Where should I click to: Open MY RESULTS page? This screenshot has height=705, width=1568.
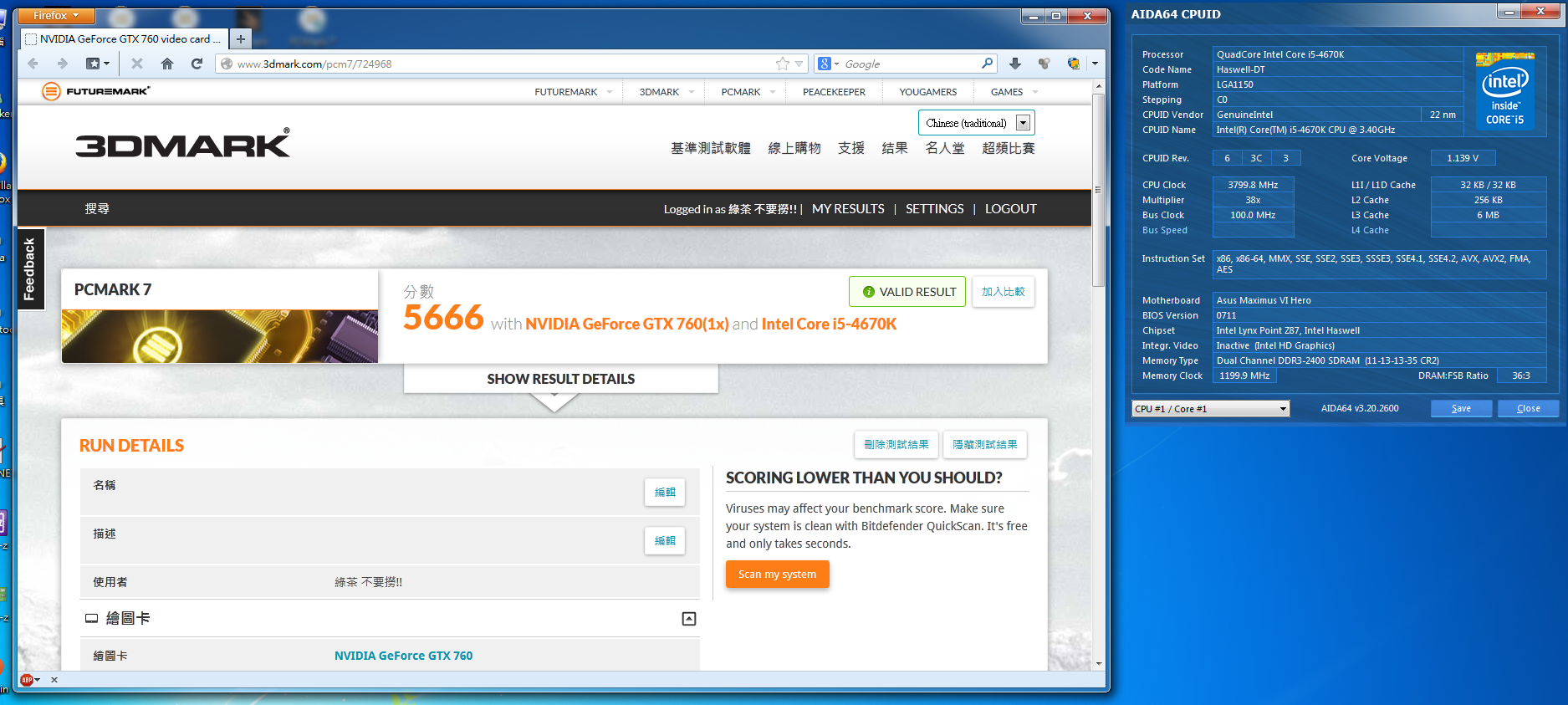pos(848,209)
